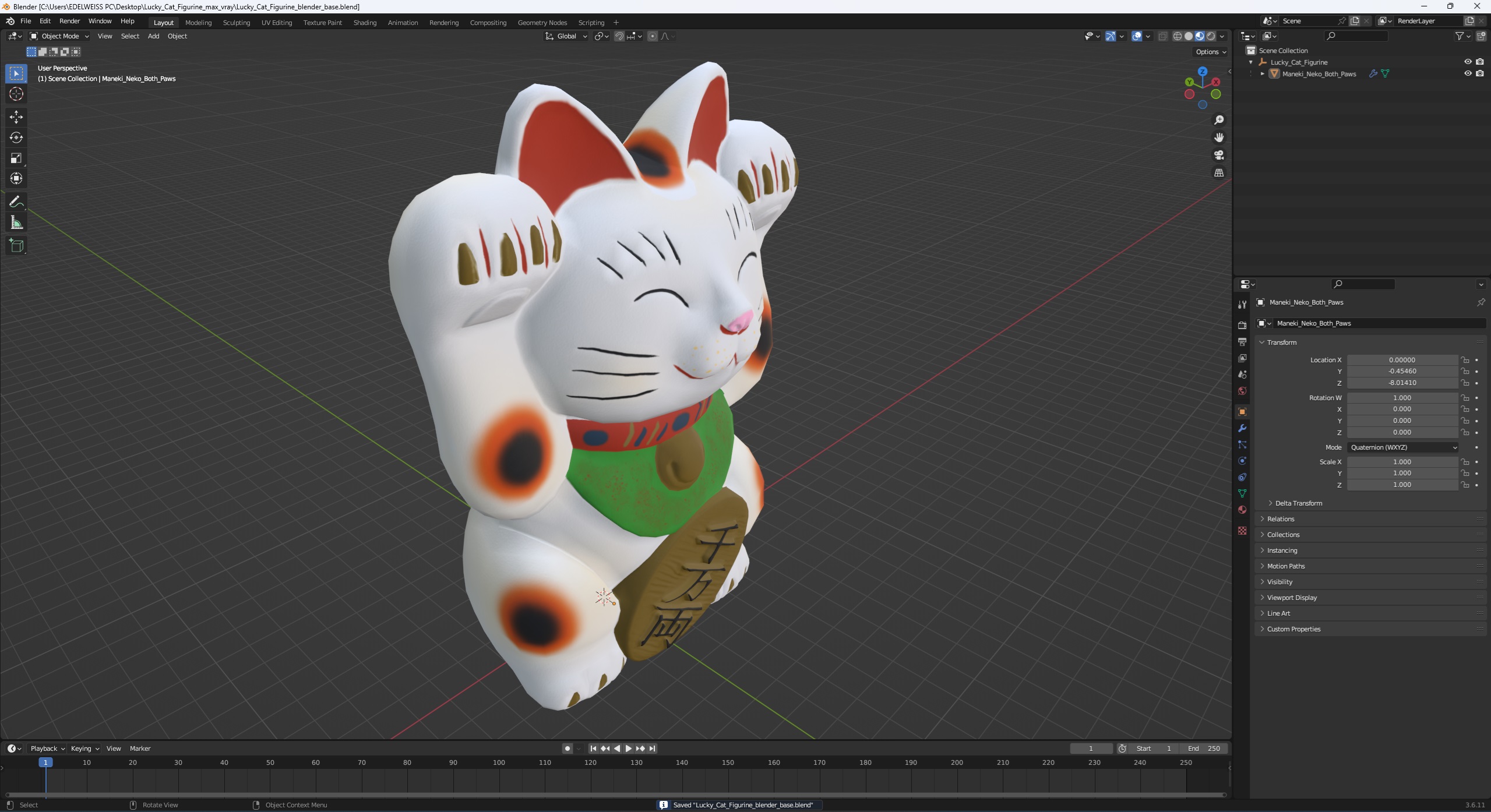Switch to the Shading workspace tab

365,22
